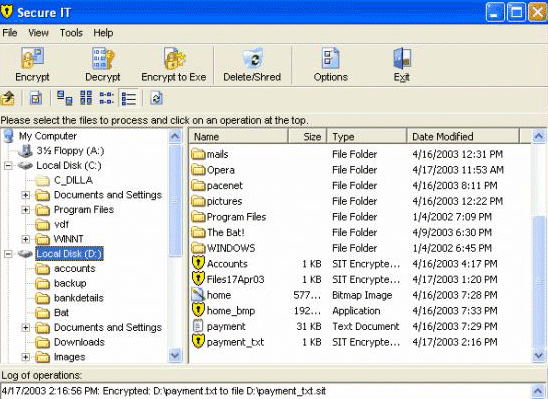Click the file list scroll up arrow
The width and height of the screenshot is (548, 399).
[x=539, y=136]
